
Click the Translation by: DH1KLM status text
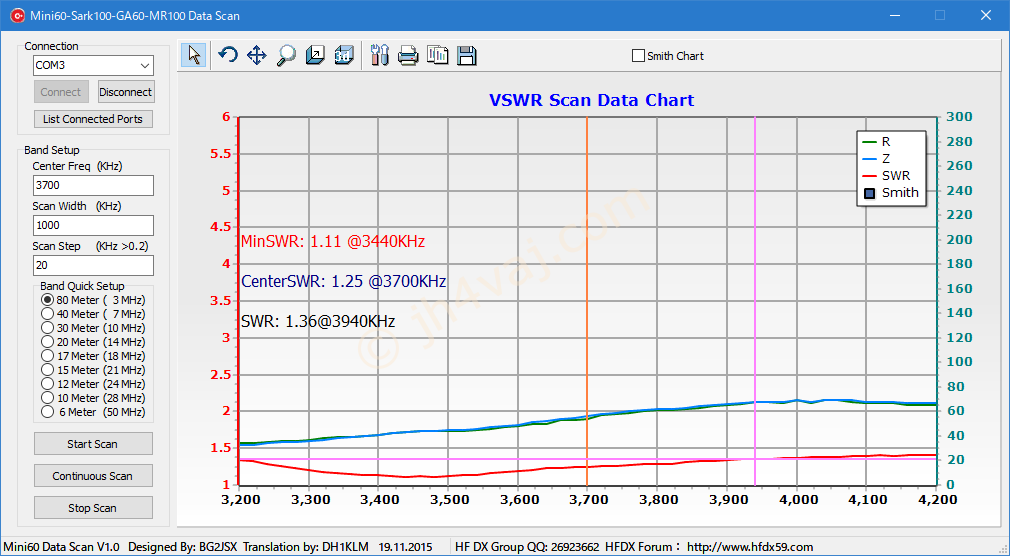(306, 547)
